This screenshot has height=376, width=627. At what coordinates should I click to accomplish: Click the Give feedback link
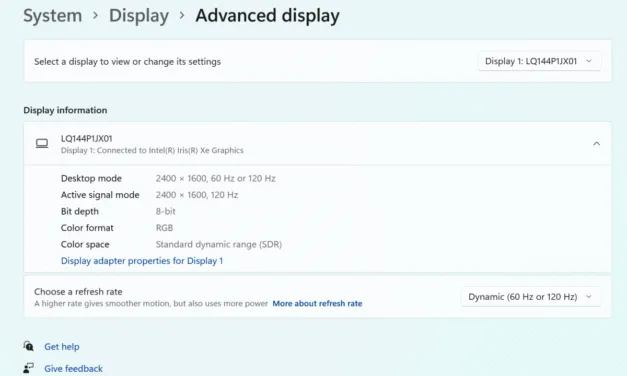(x=73, y=368)
